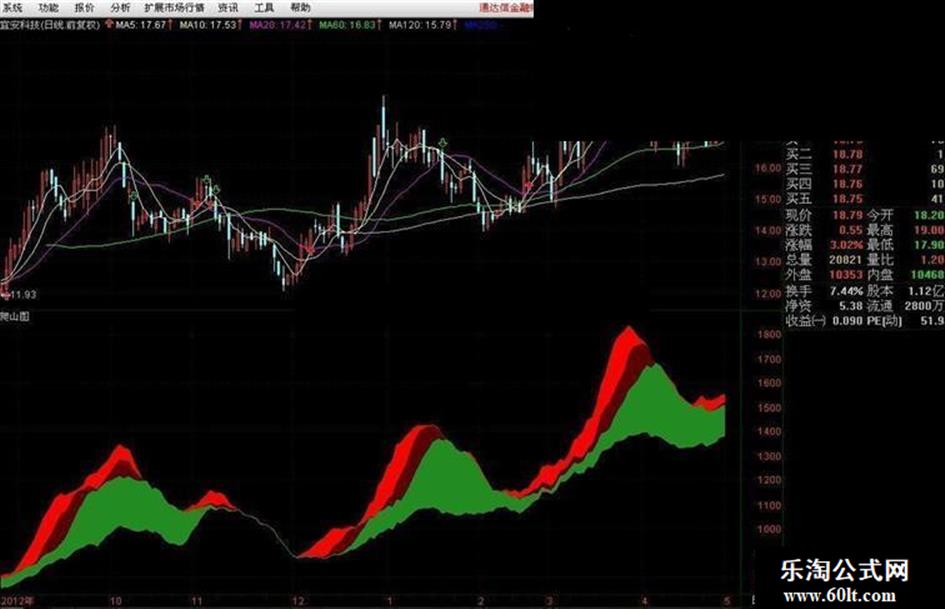
Task: Click the 净资 value 5.38
Action: coord(850,306)
